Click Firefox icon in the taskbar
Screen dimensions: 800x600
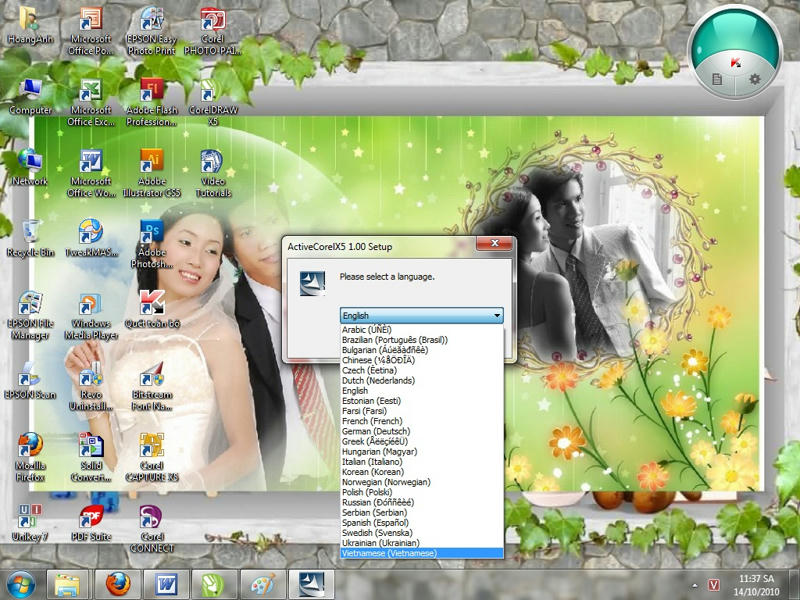click(118, 583)
